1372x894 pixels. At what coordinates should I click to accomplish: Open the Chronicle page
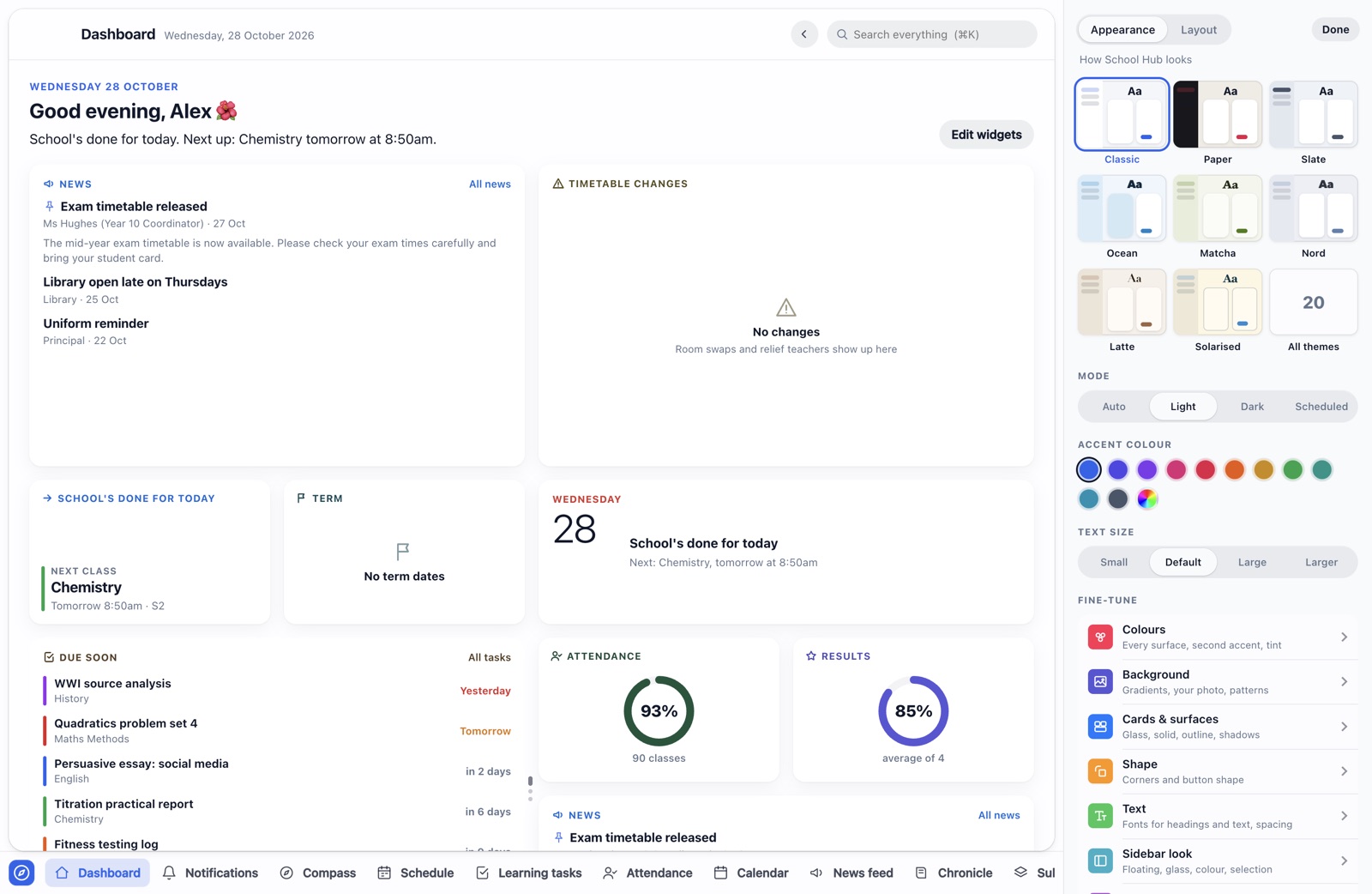954,873
